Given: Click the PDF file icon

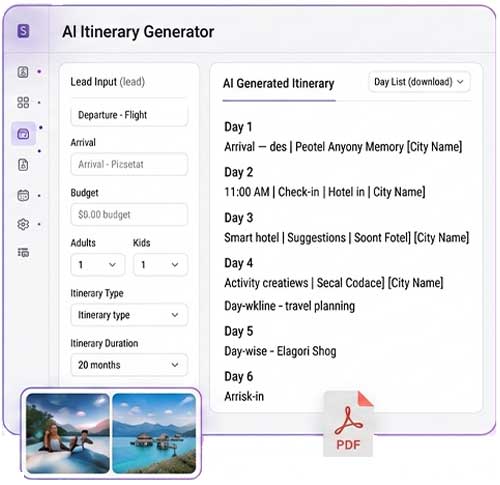Looking at the screenshot, I should point(348,423).
